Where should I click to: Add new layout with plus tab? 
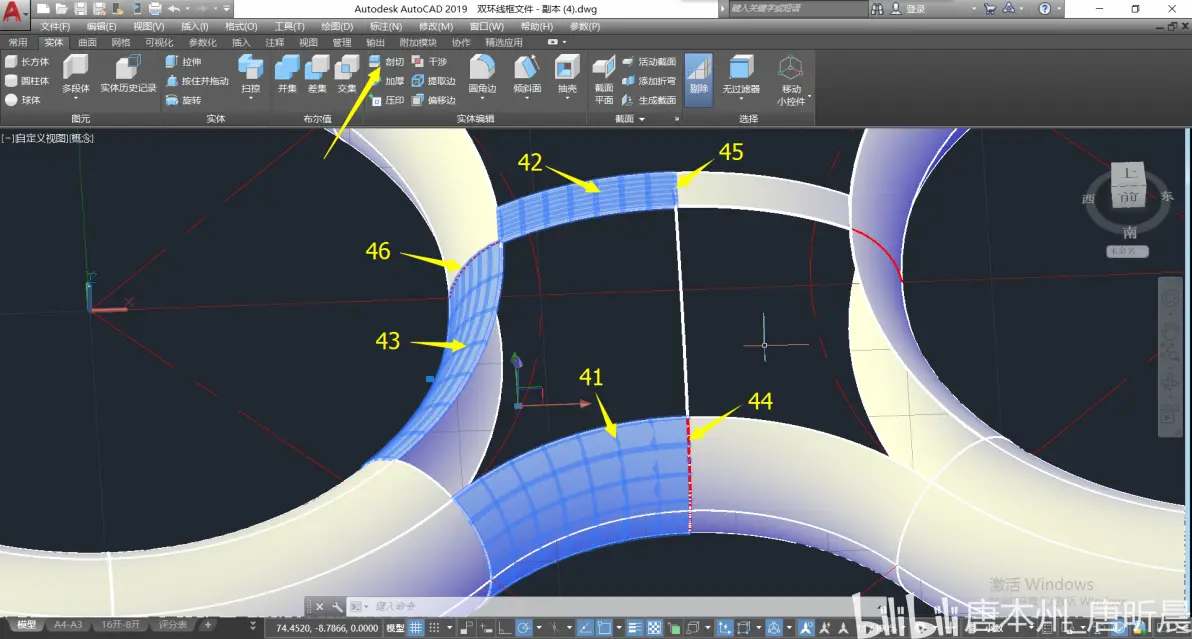tap(208, 625)
